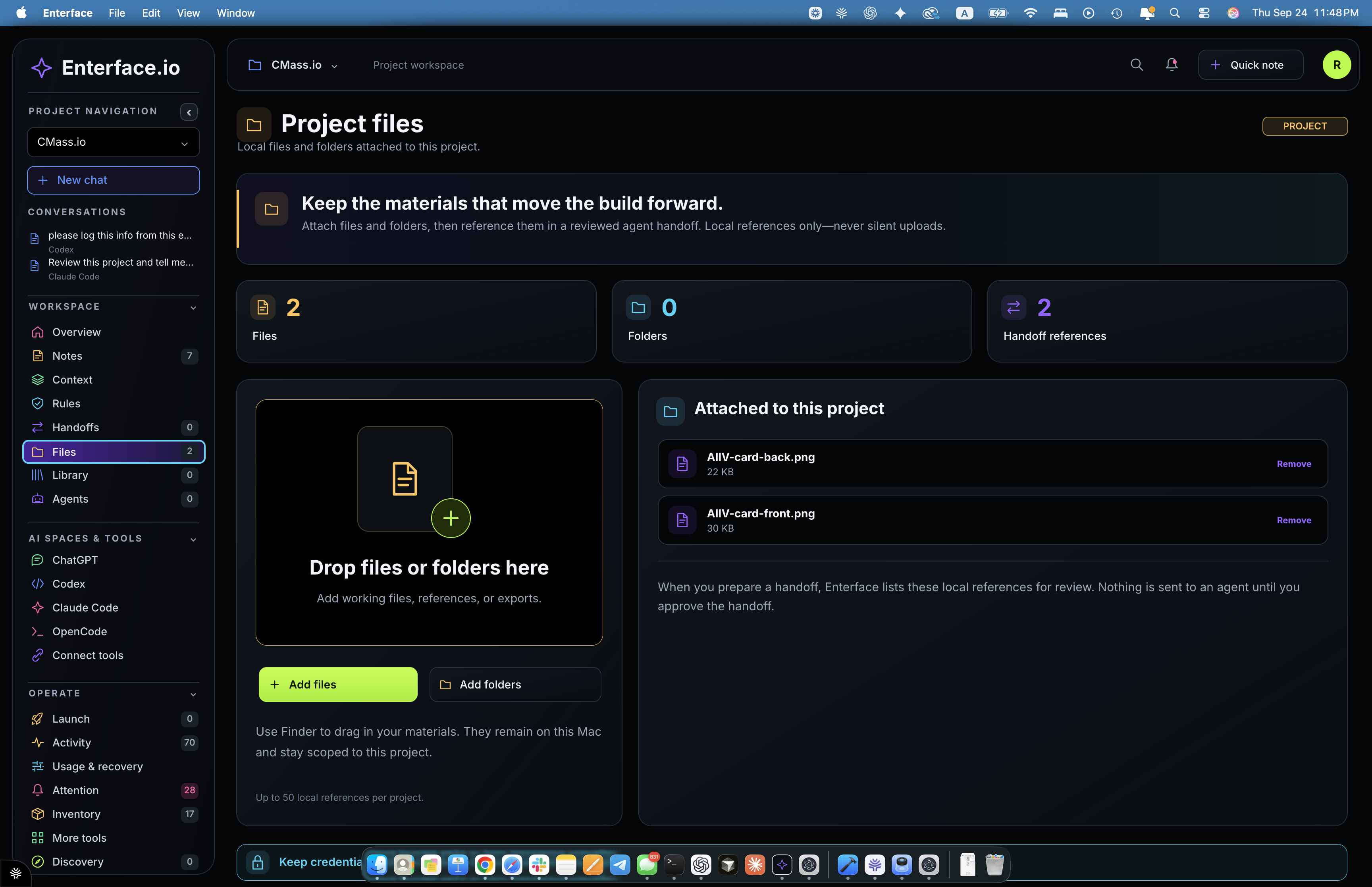
Task: Click the Add files button
Action: (x=338, y=684)
